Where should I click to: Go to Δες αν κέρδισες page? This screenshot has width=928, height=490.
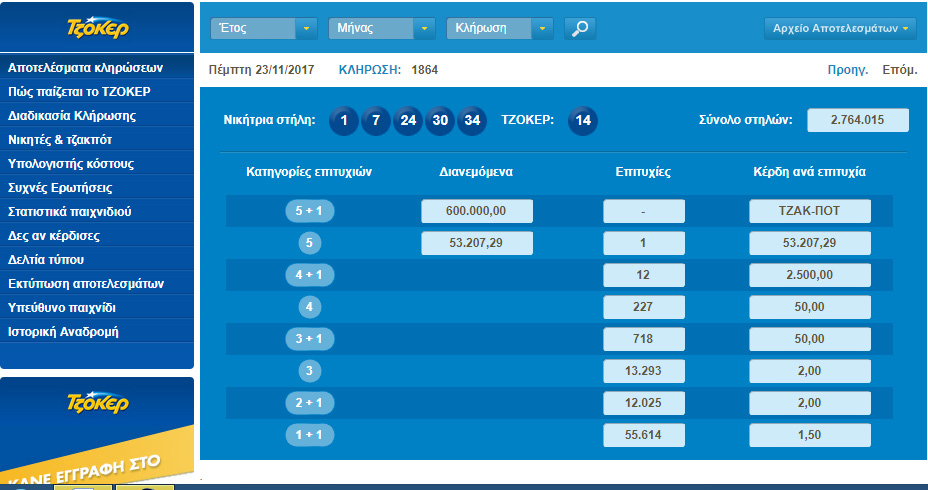pyautogui.click(x=54, y=236)
